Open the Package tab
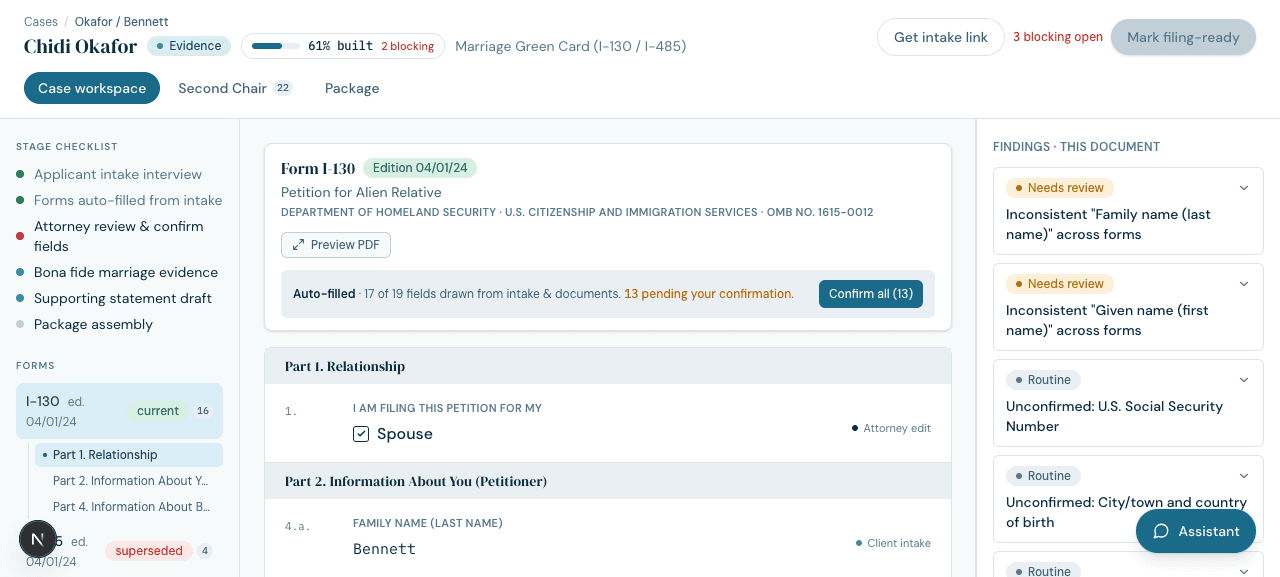This screenshot has width=1280, height=577. [352, 88]
